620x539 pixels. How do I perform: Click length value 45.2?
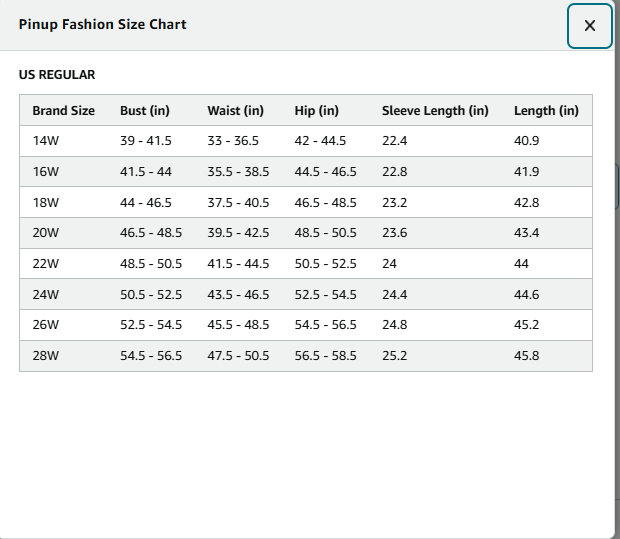click(527, 325)
